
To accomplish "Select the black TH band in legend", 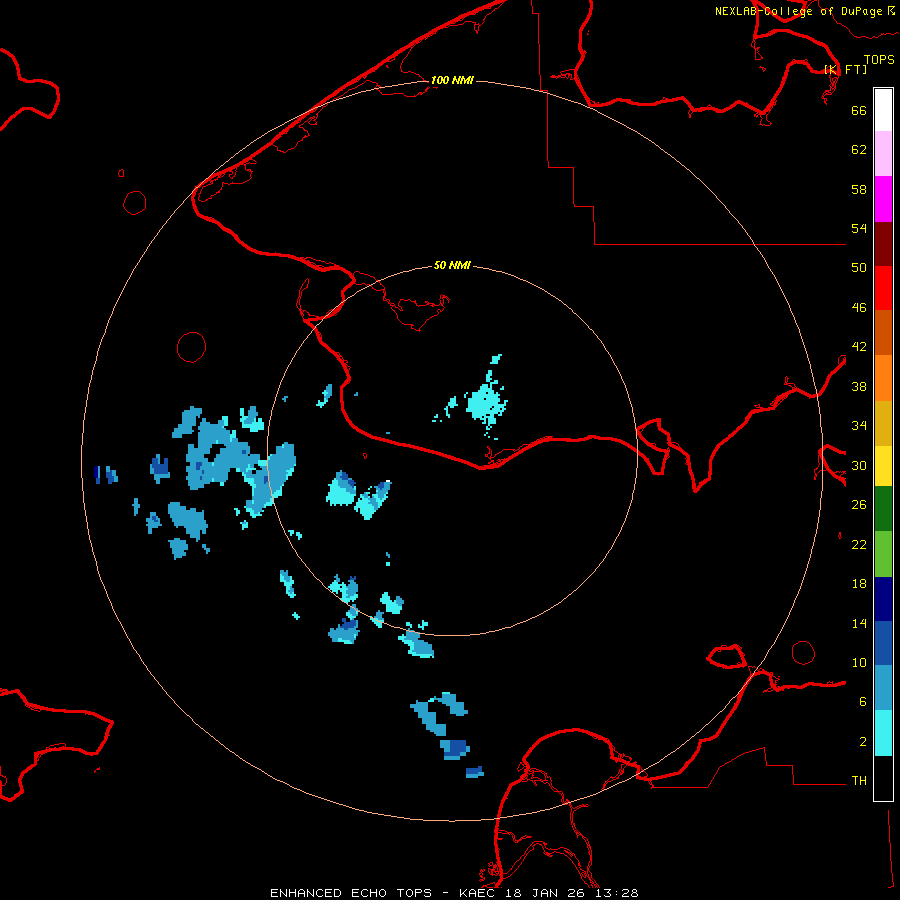I will pyautogui.click(x=883, y=778).
